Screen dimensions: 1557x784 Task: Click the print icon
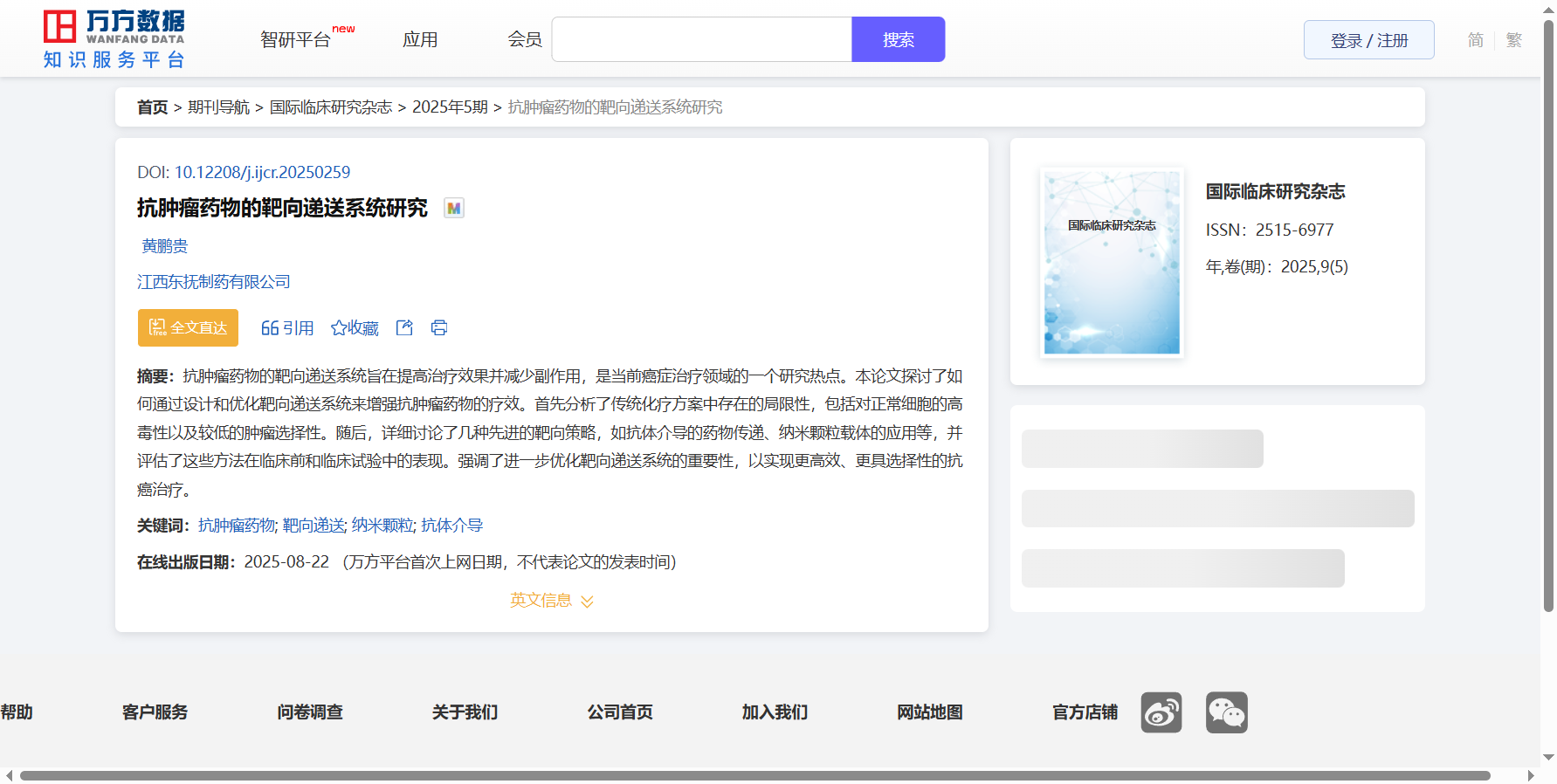(x=439, y=327)
